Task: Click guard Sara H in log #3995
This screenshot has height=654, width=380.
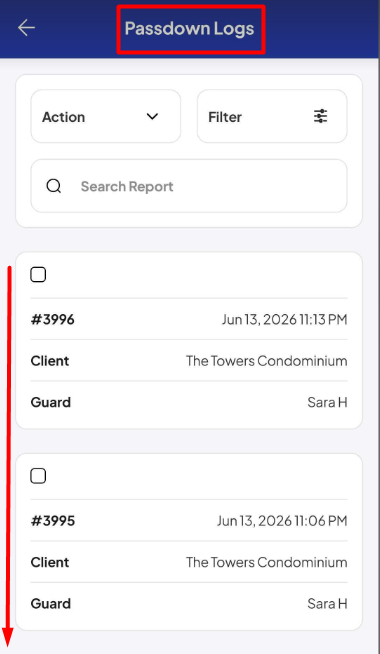Action: coord(327,604)
